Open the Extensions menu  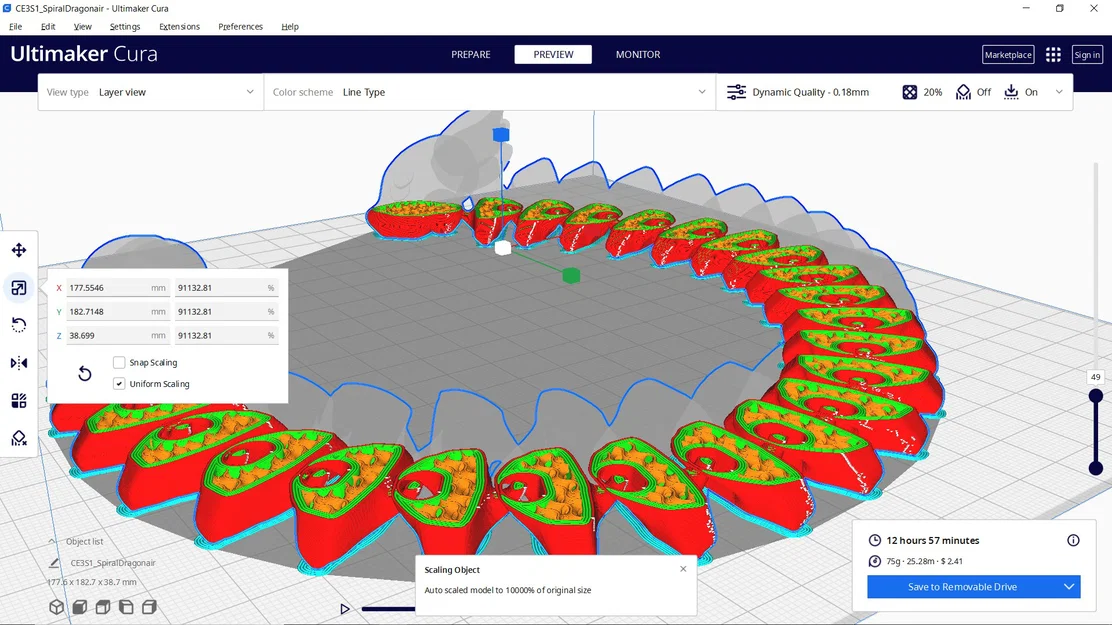179,26
